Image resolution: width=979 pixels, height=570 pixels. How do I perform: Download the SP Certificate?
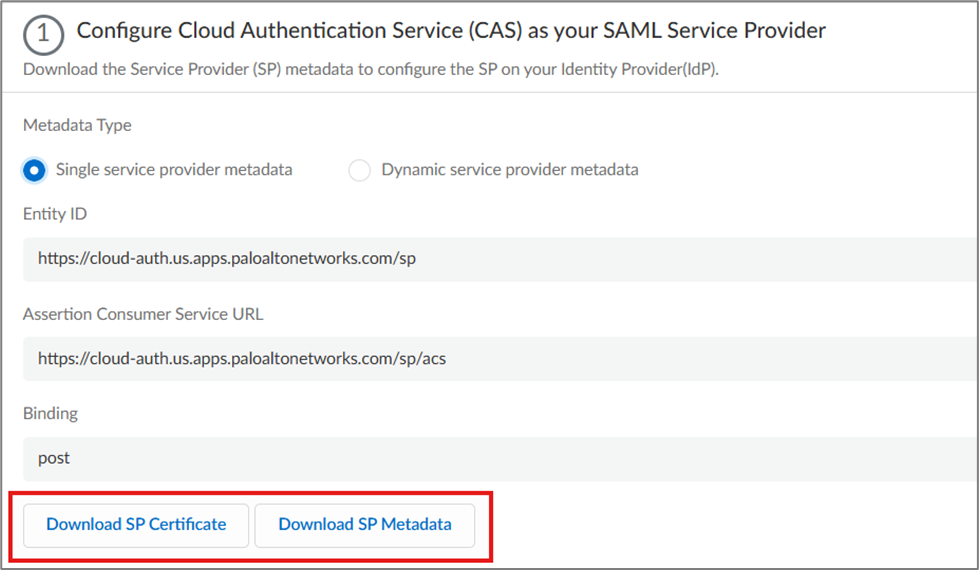[x=136, y=525]
